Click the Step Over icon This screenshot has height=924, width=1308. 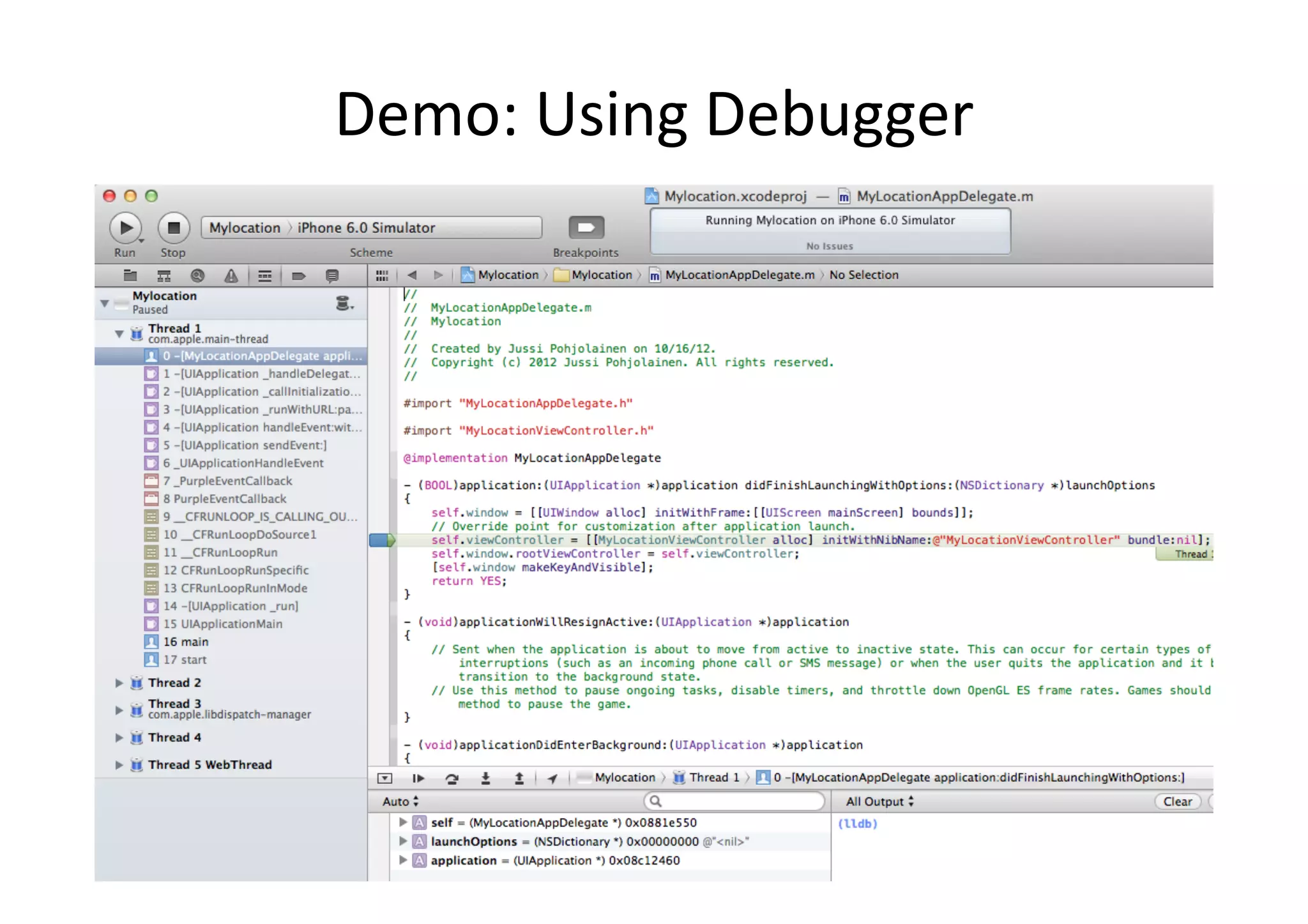(x=452, y=778)
